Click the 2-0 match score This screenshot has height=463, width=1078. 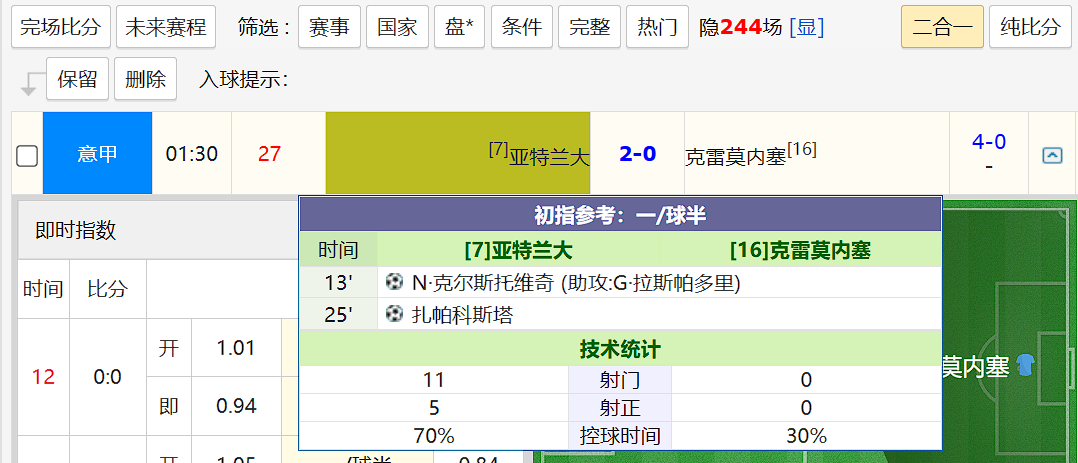[x=637, y=154]
